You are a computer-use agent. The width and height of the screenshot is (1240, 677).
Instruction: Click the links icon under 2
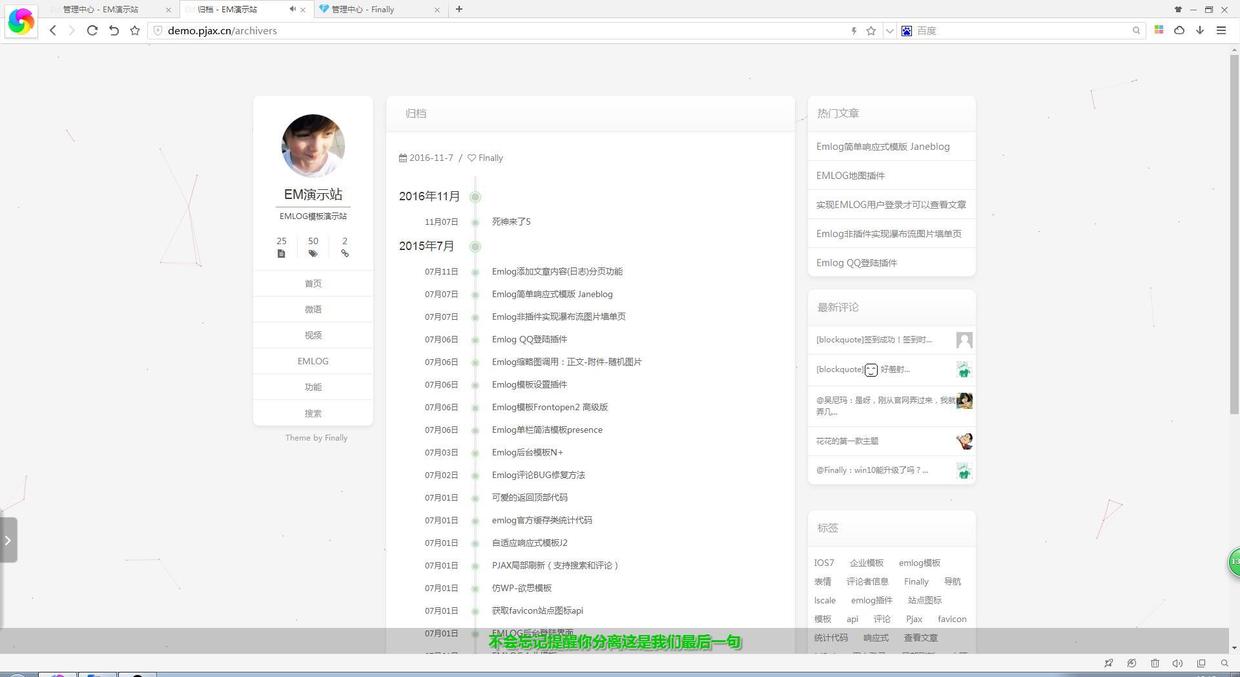pos(345,254)
